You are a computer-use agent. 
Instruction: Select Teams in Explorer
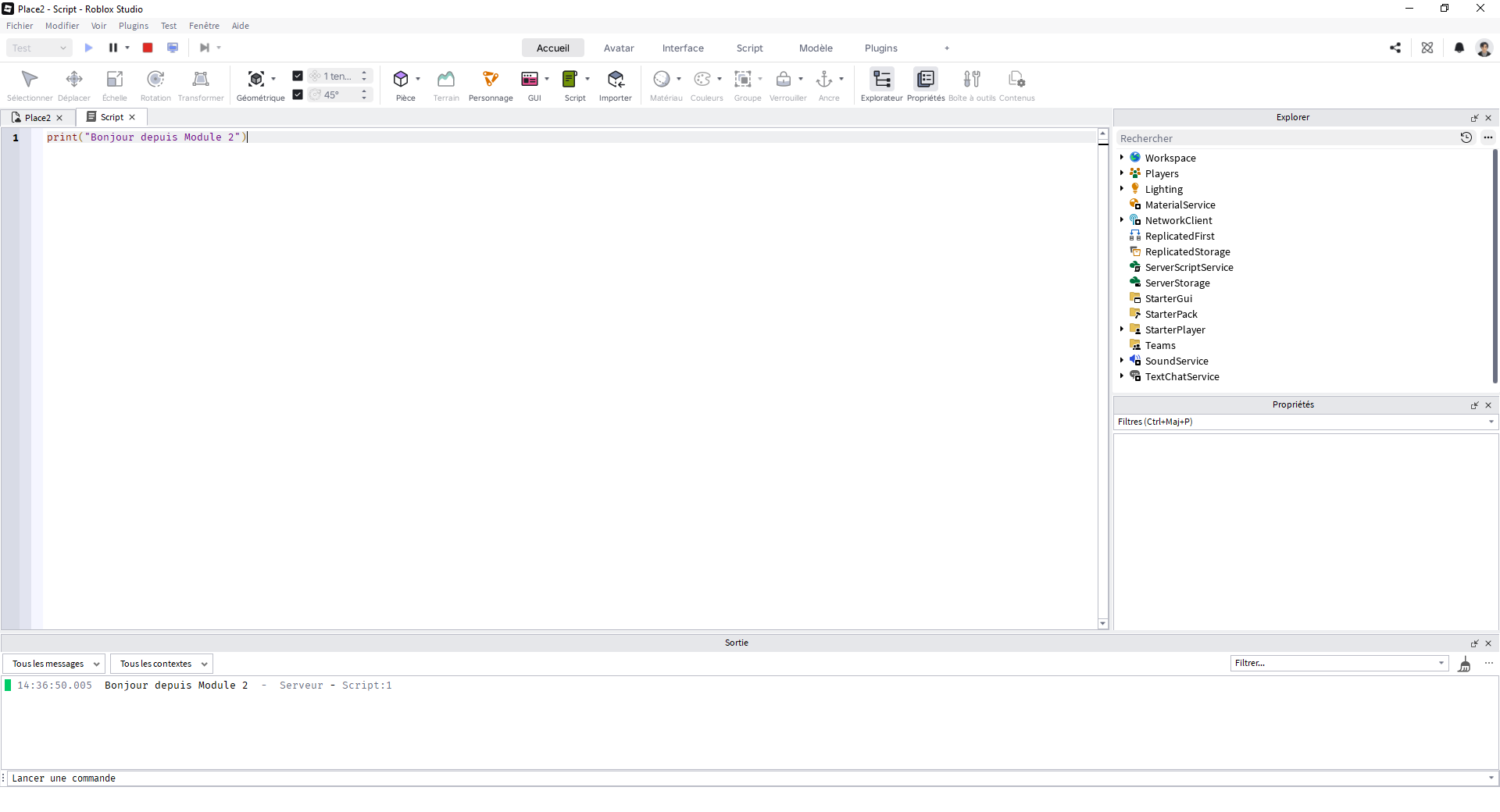1160,345
